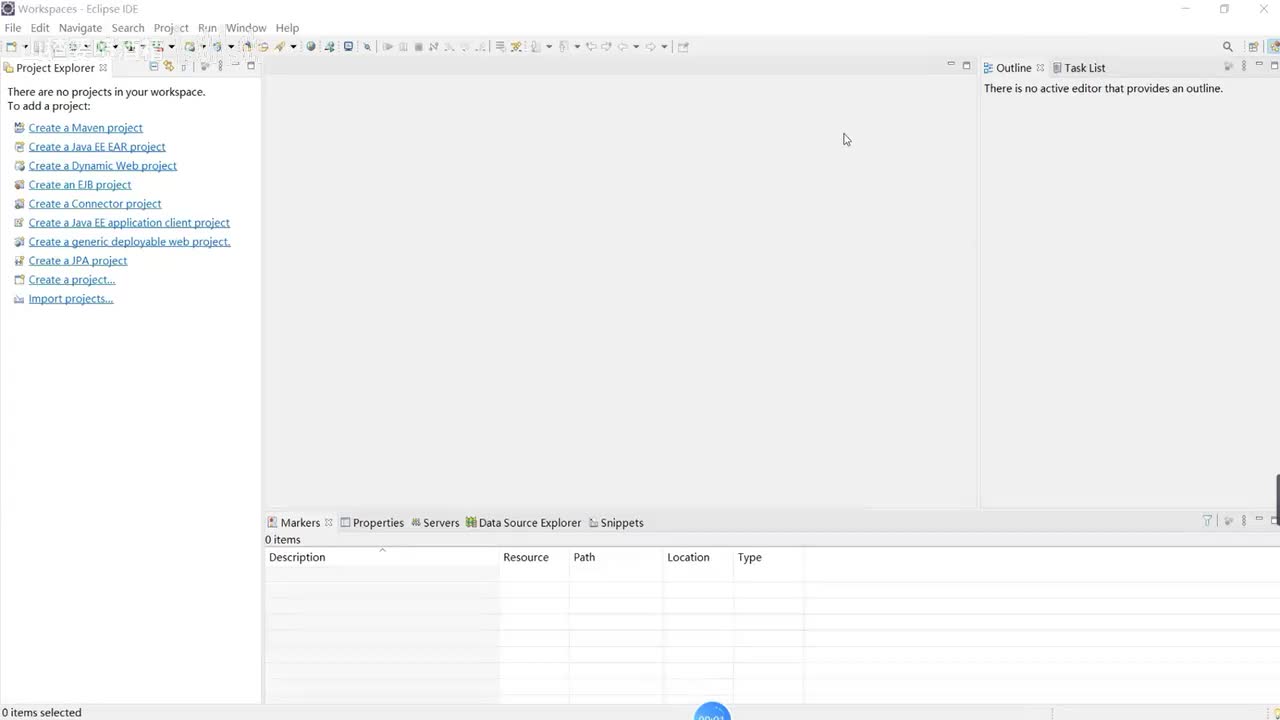Viewport: 1280px width, 720px height.
Task: Click the Search magnifier icon in toolbar
Action: pos(1228,47)
